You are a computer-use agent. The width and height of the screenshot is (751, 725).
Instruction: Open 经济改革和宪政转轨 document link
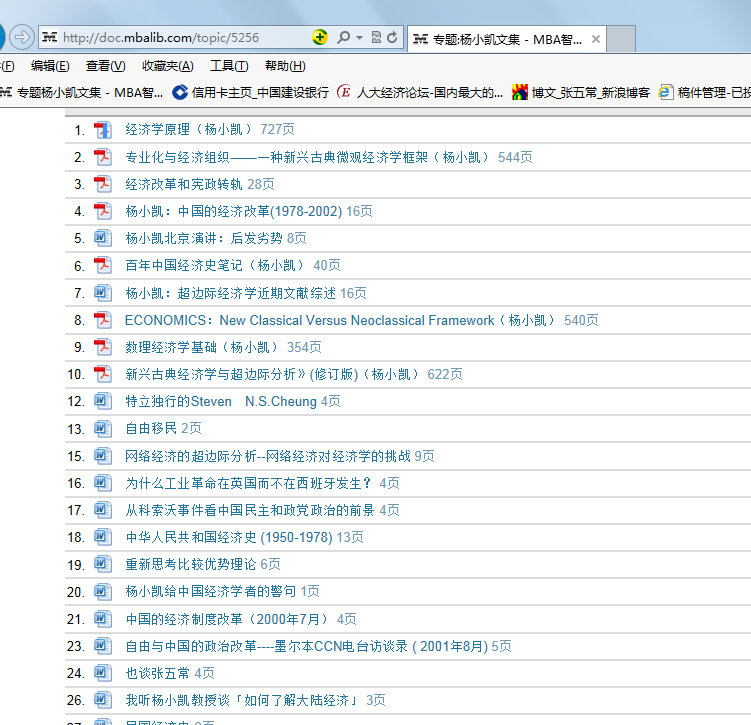point(184,184)
